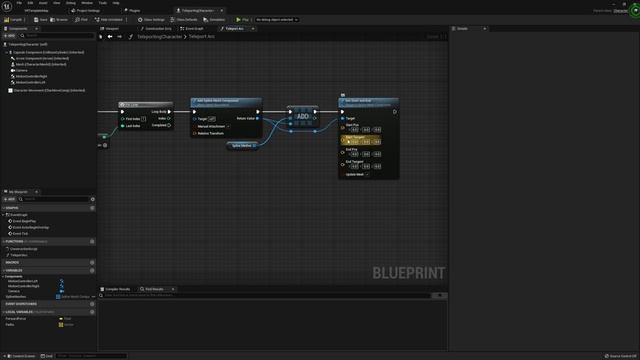
Task: Close the Teleport Arc graph tab
Action: point(253,29)
